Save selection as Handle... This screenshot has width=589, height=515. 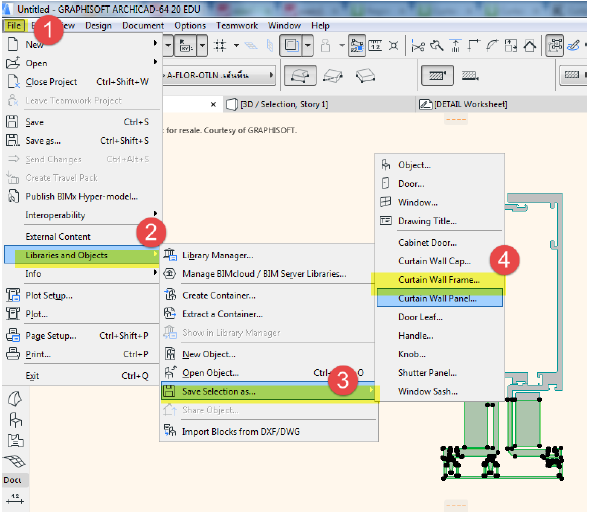[440, 335]
